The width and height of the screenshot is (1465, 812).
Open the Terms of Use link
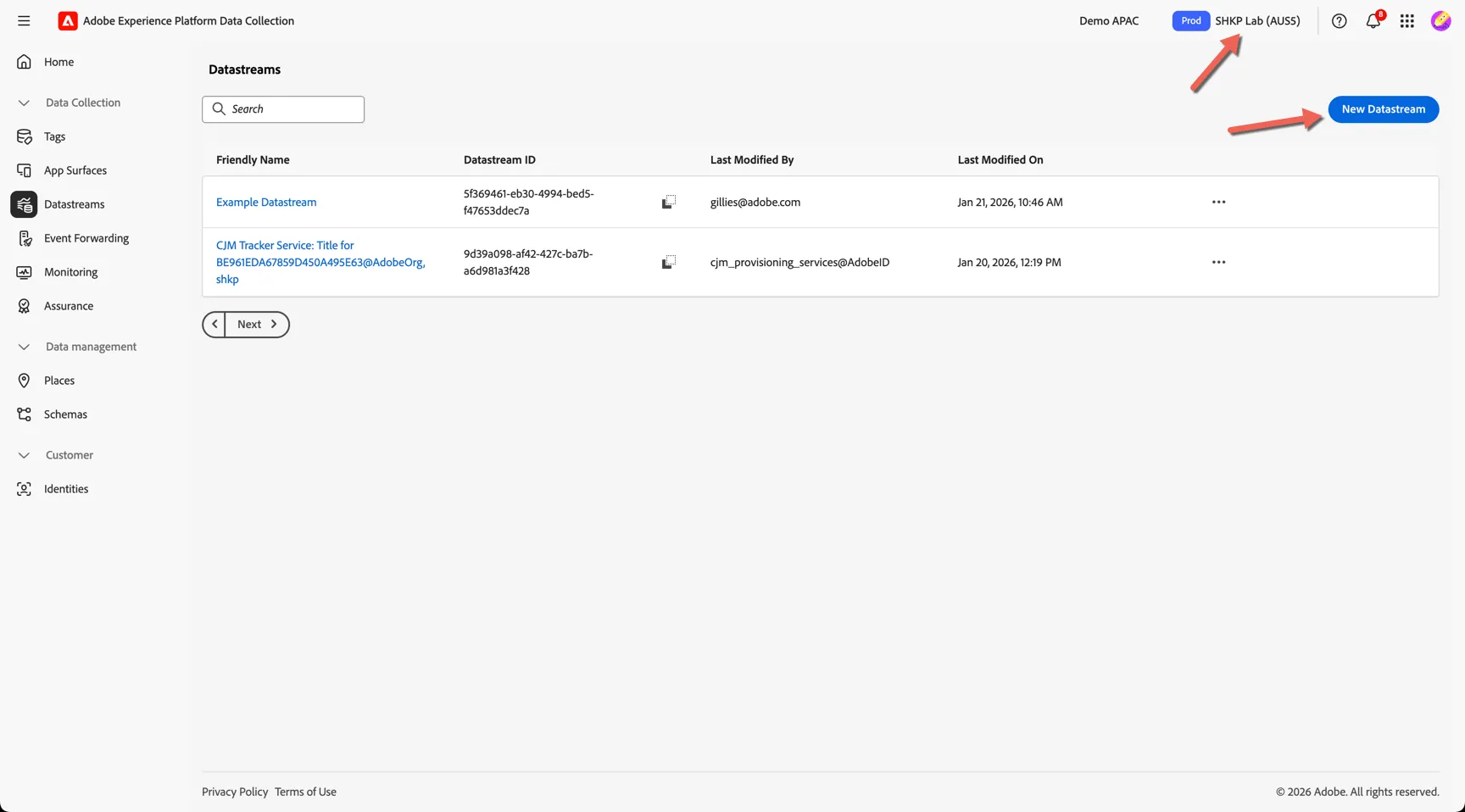(305, 792)
